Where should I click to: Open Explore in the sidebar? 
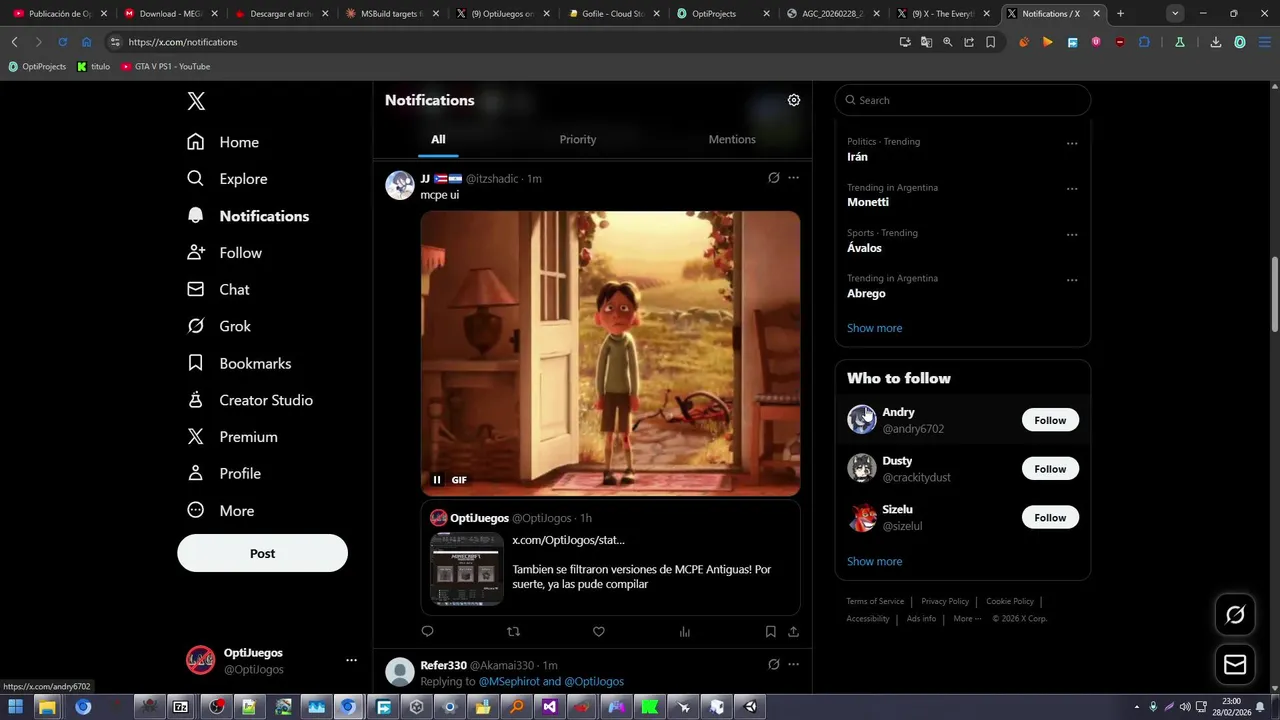[x=227, y=179]
